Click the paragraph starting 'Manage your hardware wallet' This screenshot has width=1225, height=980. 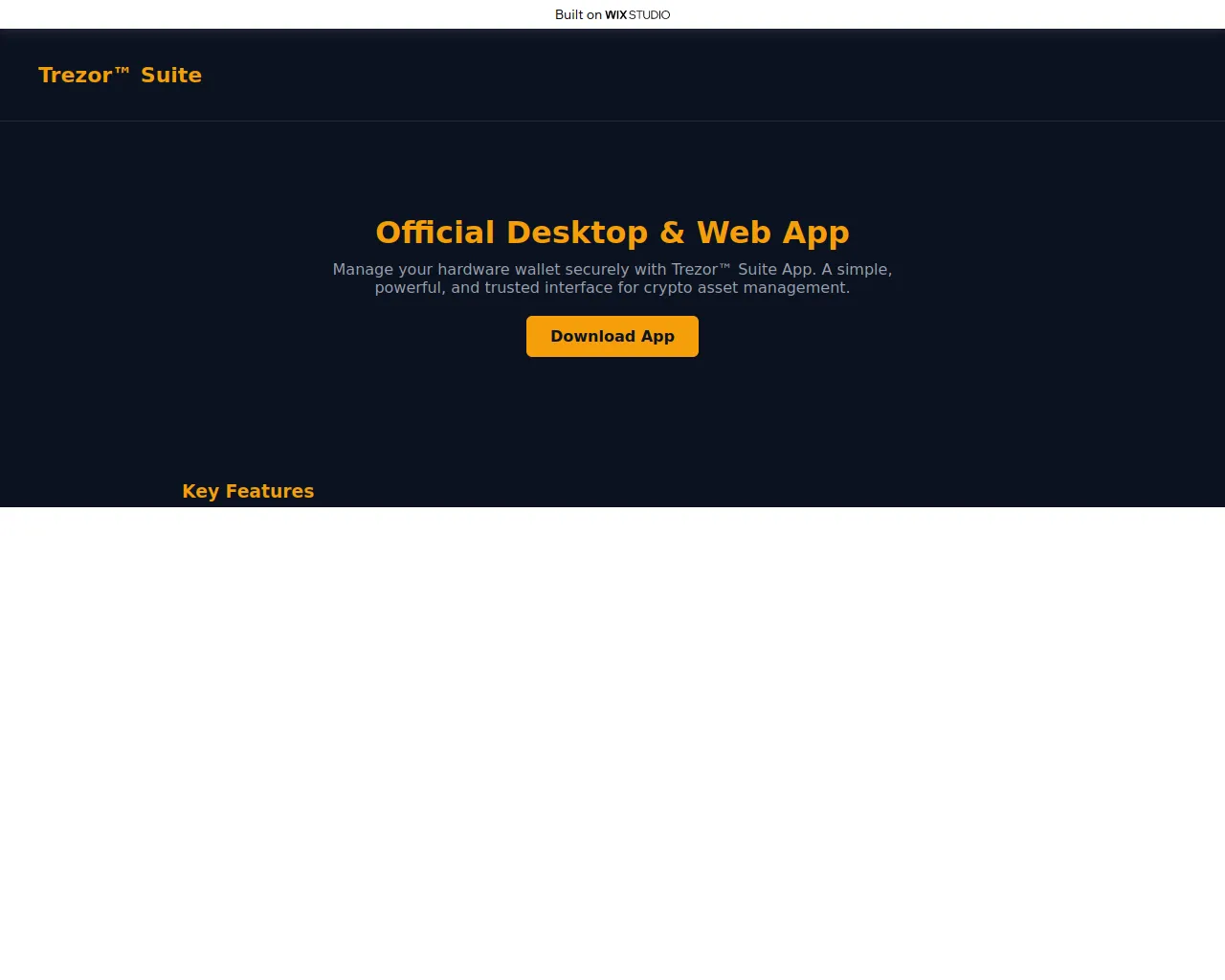pos(612,278)
